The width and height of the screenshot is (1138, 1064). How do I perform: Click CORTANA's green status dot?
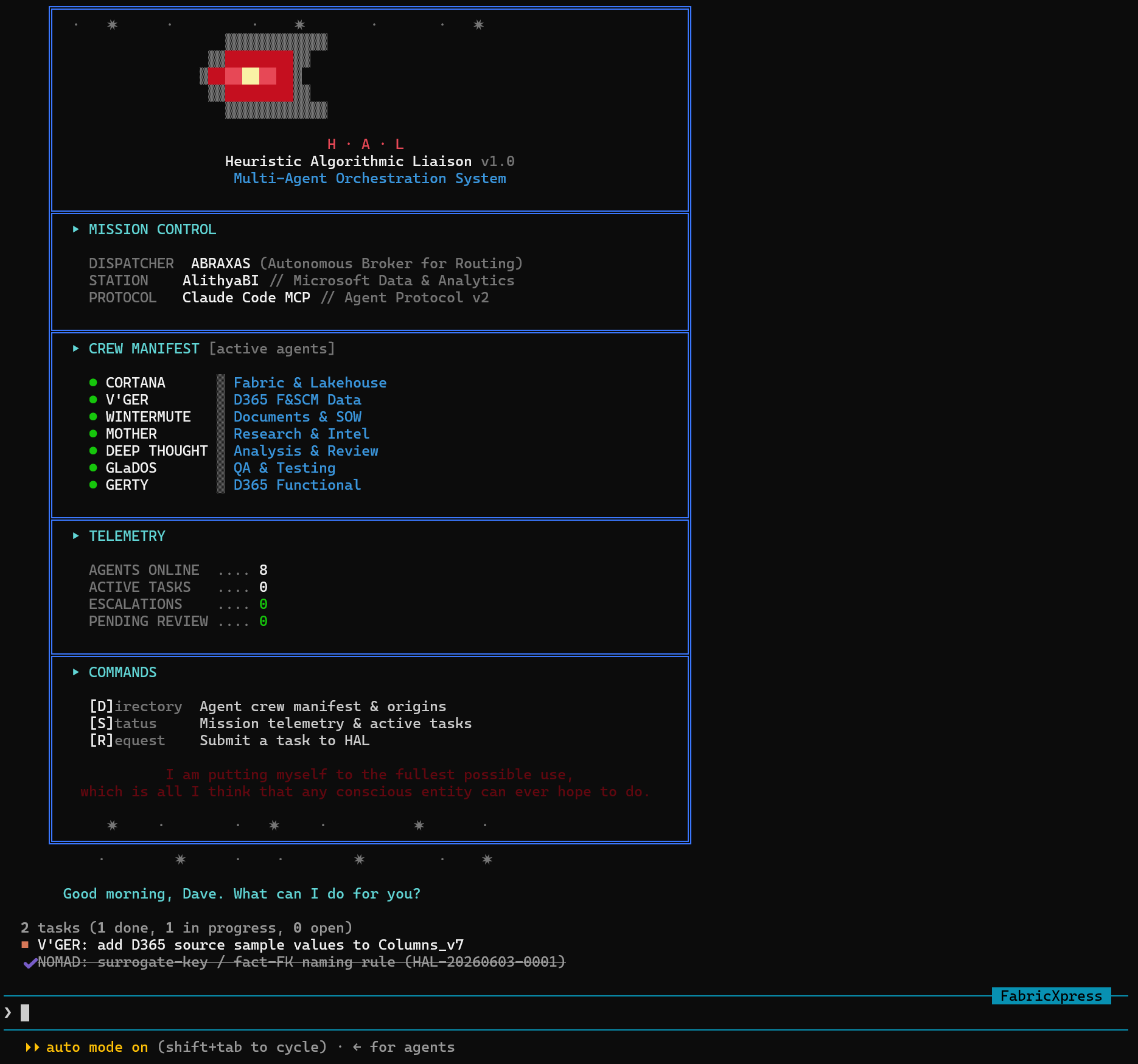pyautogui.click(x=93, y=383)
